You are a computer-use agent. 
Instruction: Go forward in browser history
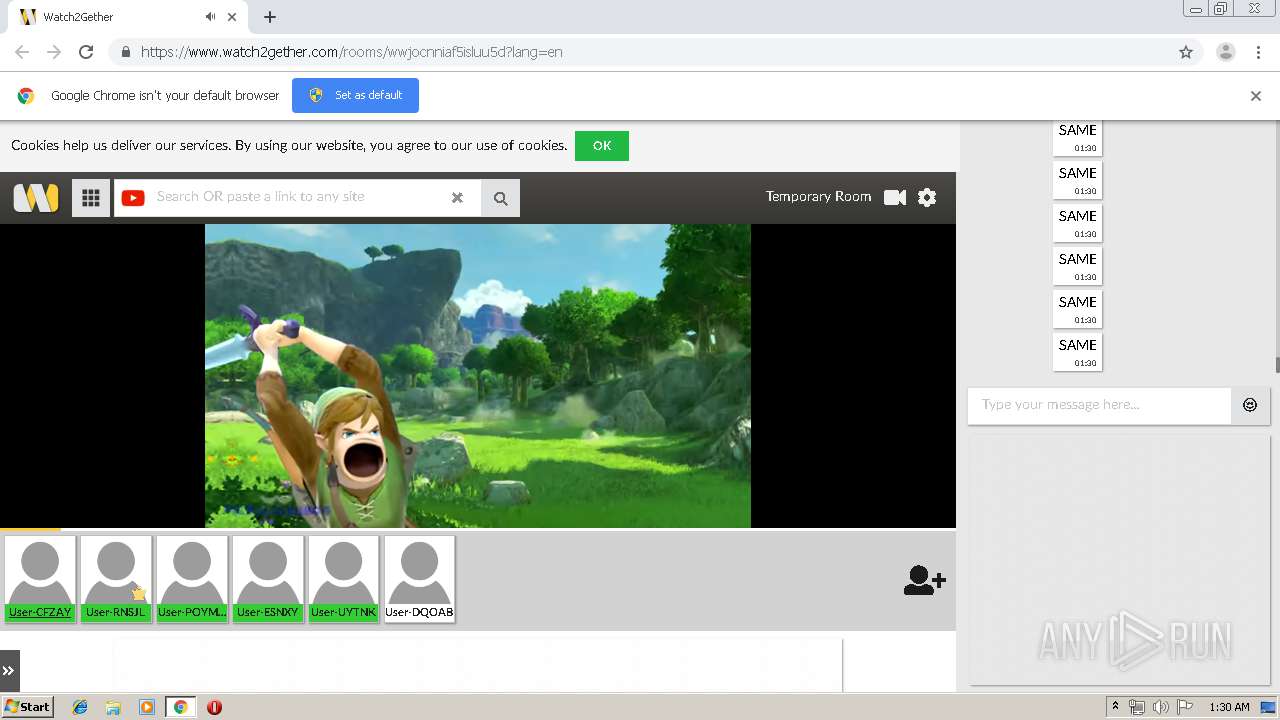(x=54, y=52)
